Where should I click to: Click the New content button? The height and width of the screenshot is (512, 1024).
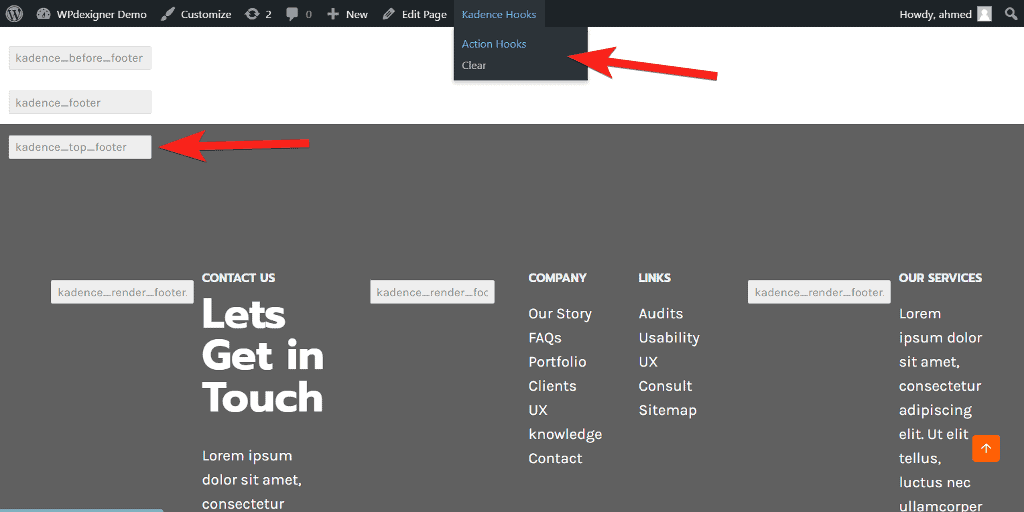click(x=347, y=14)
